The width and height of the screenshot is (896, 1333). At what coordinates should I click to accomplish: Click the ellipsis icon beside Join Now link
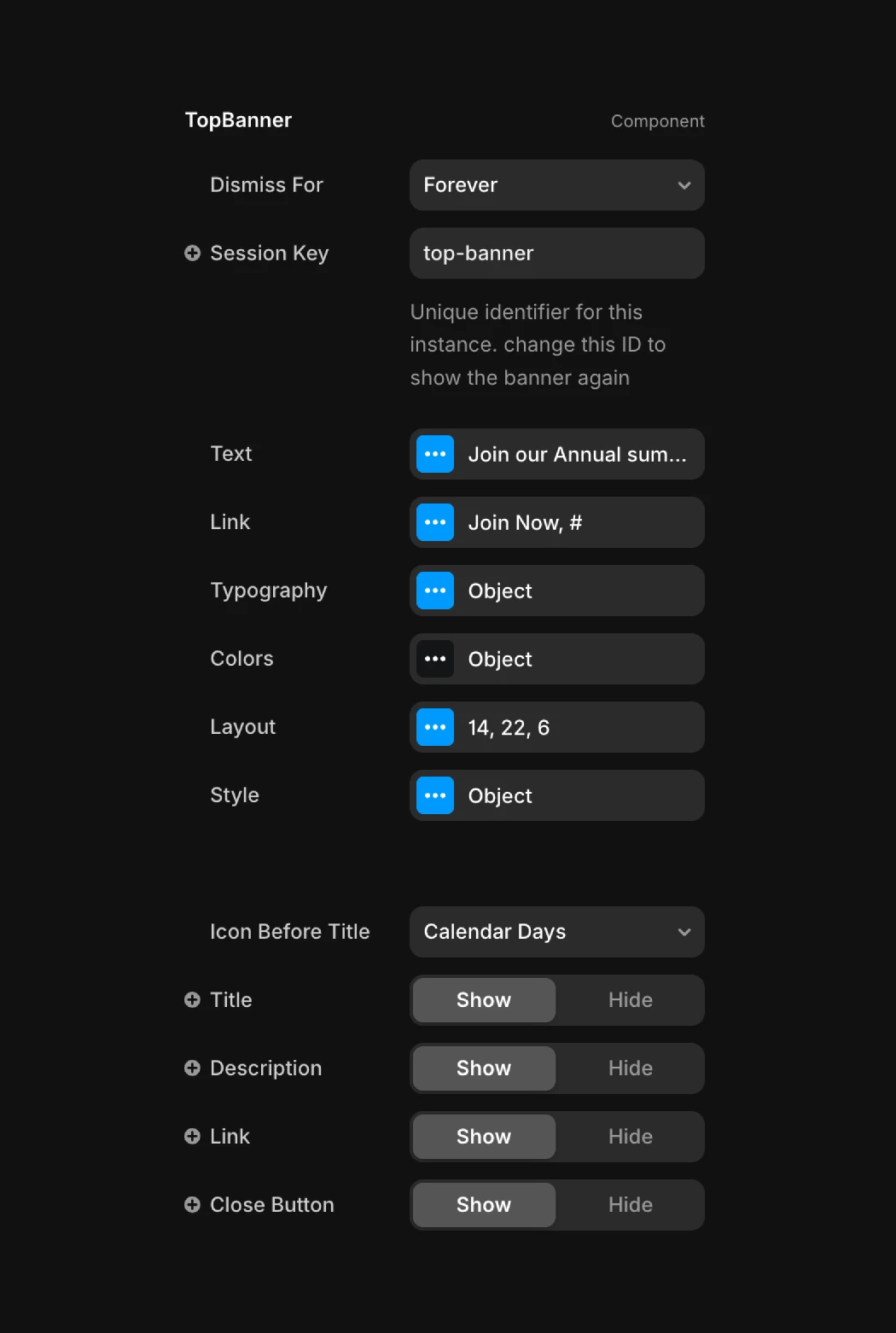[434, 522]
